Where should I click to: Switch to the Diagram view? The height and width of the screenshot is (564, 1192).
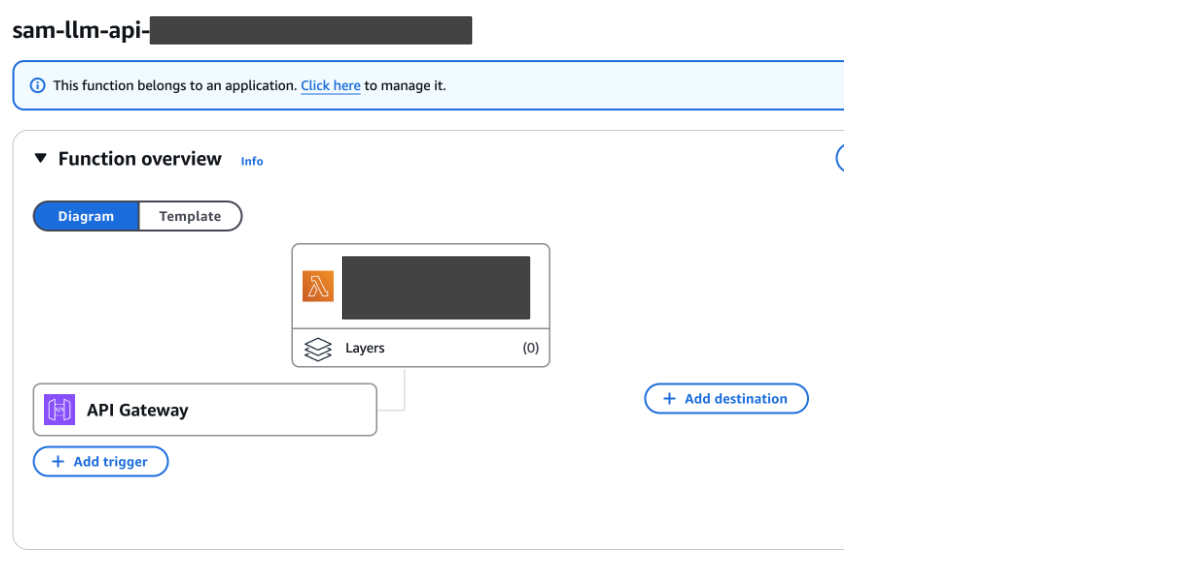[86, 216]
